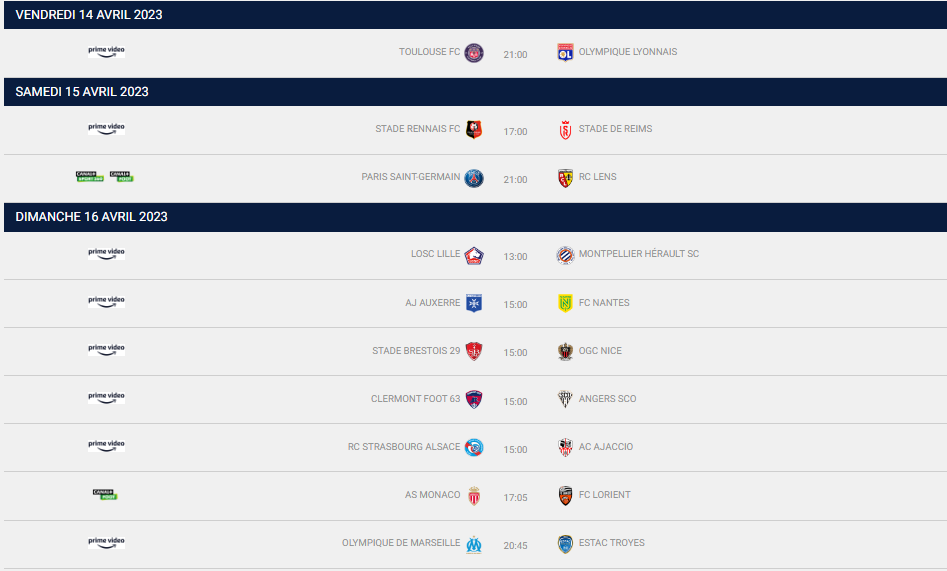Open the ESTAC Troyes team link

(611, 543)
